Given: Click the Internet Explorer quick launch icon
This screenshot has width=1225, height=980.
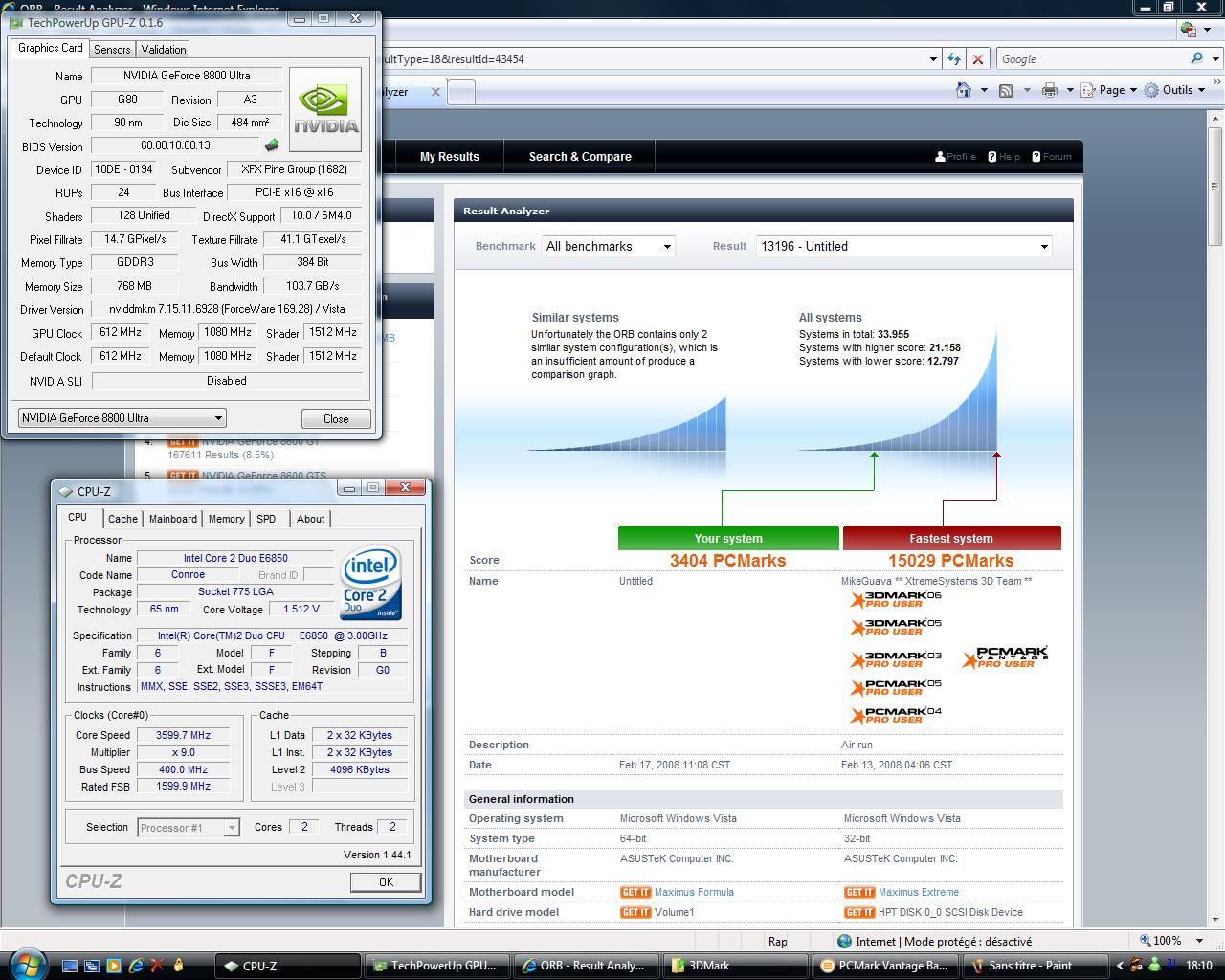Looking at the screenshot, I should click(136, 966).
